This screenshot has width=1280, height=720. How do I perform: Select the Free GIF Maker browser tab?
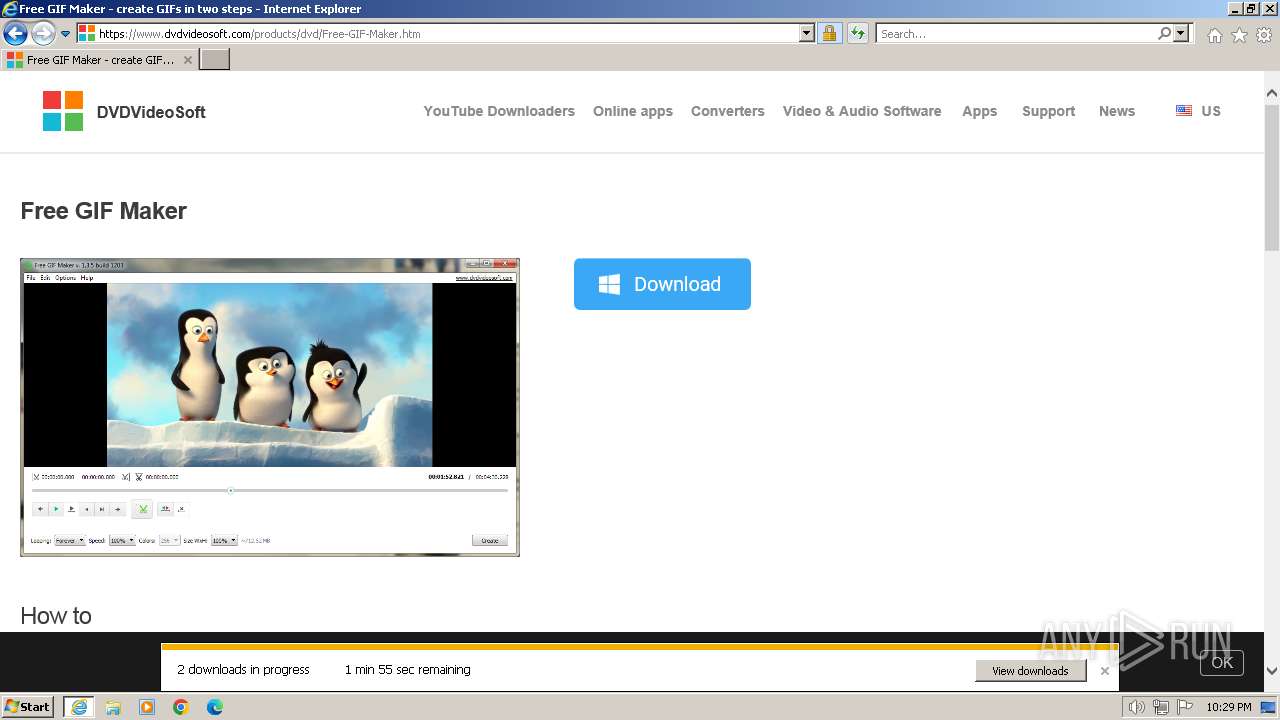99,60
